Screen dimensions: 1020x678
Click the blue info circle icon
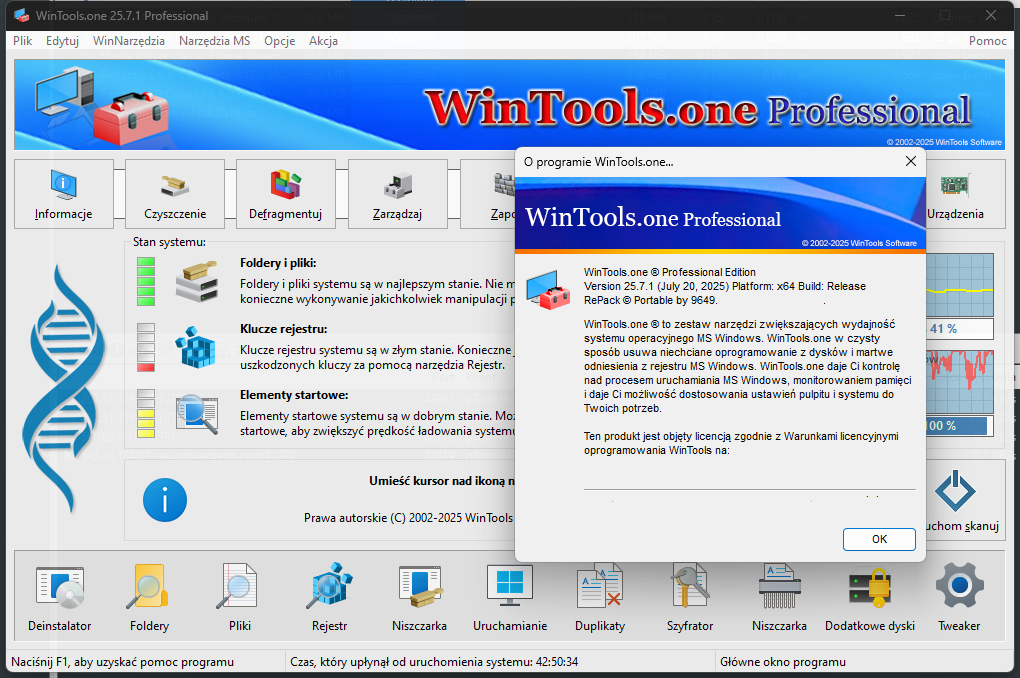(165, 500)
